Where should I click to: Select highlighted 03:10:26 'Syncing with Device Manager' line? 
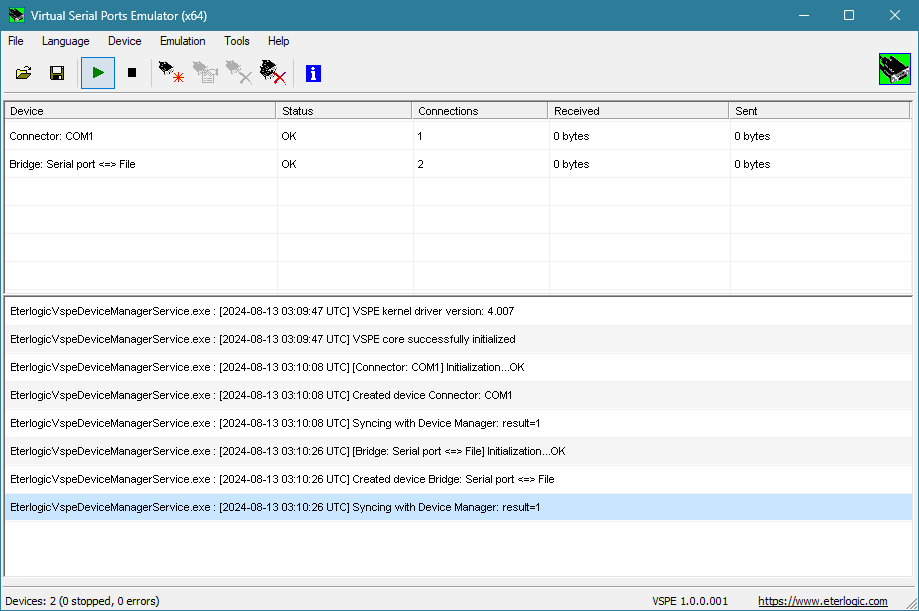click(x=458, y=507)
